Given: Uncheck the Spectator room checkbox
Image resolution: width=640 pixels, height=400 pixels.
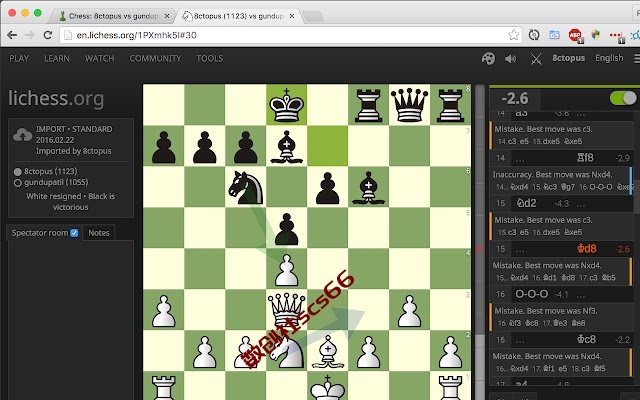Looking at the screenshot, I should point(74,233).
